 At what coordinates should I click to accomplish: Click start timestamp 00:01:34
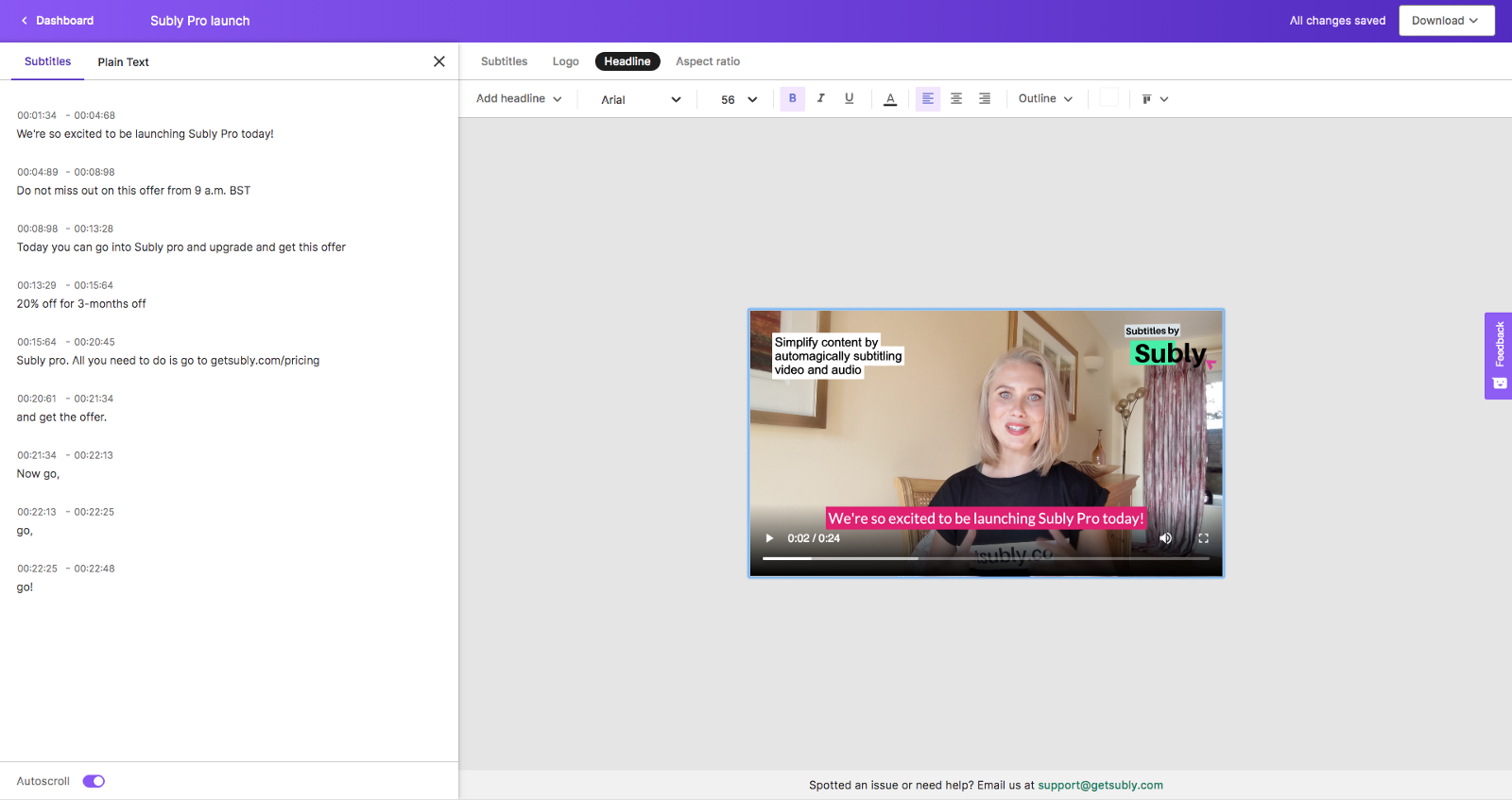(x=37, y=115)
